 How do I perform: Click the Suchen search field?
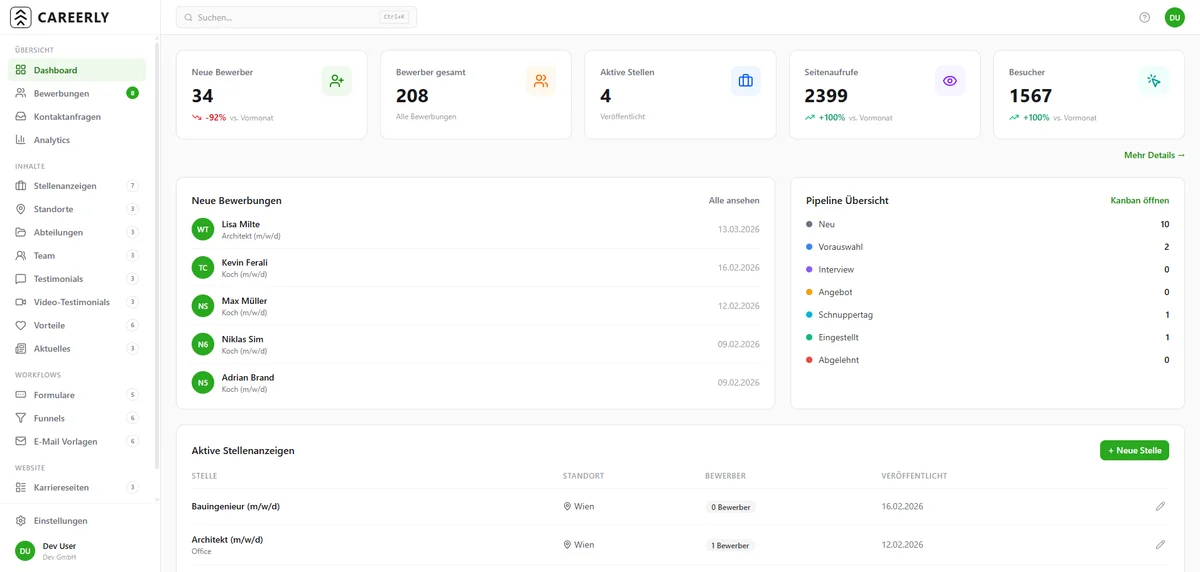(x=296, y=17)
